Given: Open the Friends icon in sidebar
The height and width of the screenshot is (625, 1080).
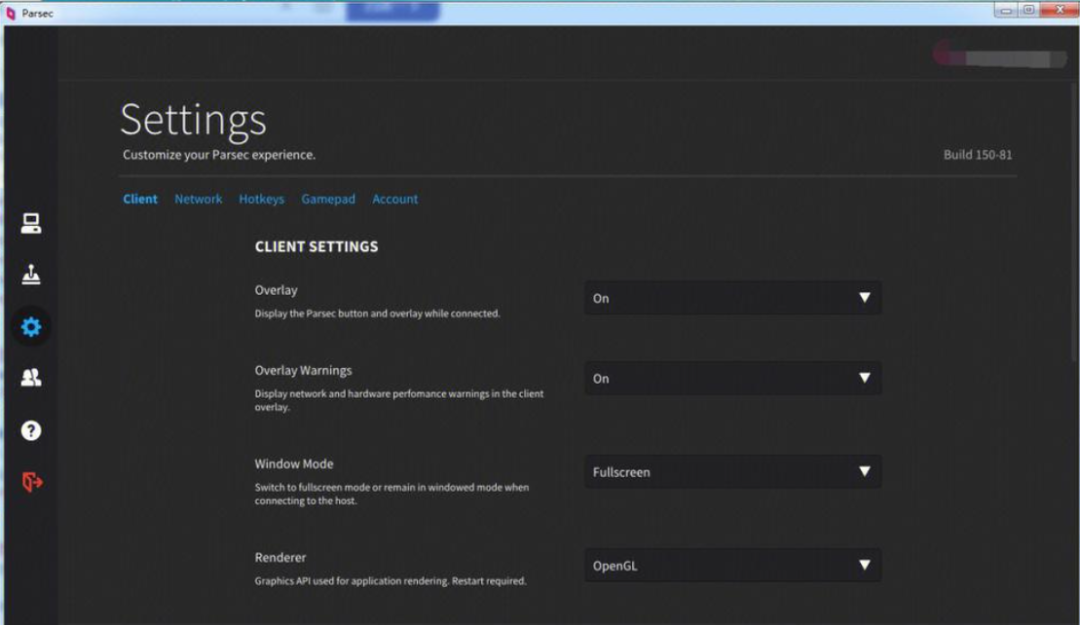Looking at the screenshot, I should pyautogui.click(x=31, y=378).
